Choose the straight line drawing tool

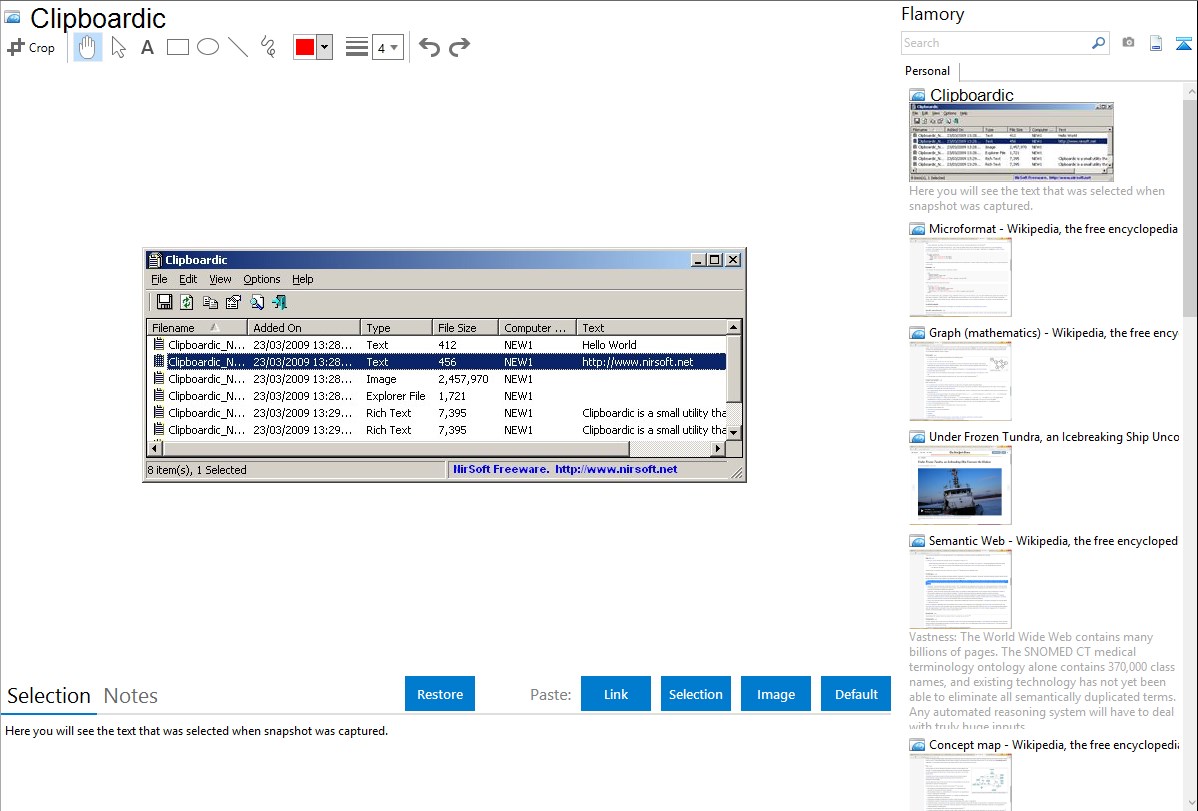(x=237, y=47)
